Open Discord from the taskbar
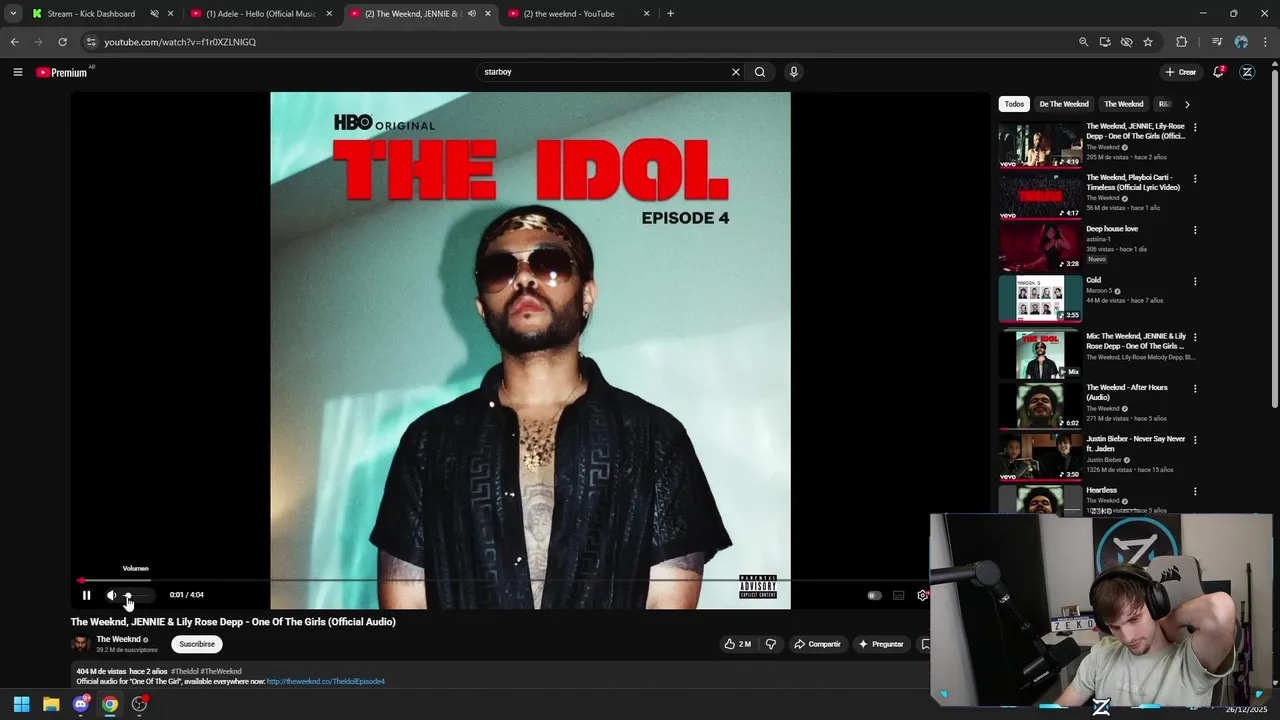 click(81, 704)
